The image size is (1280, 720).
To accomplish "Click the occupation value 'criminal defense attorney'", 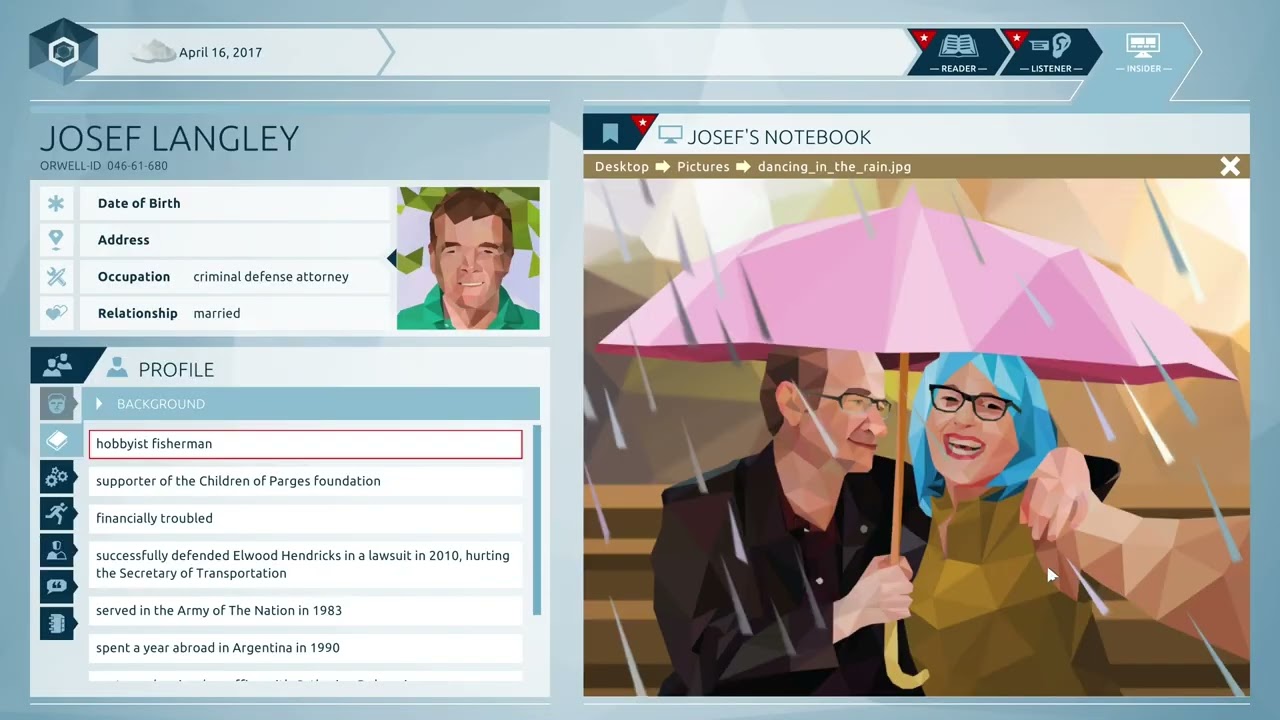I will [271, 277].
